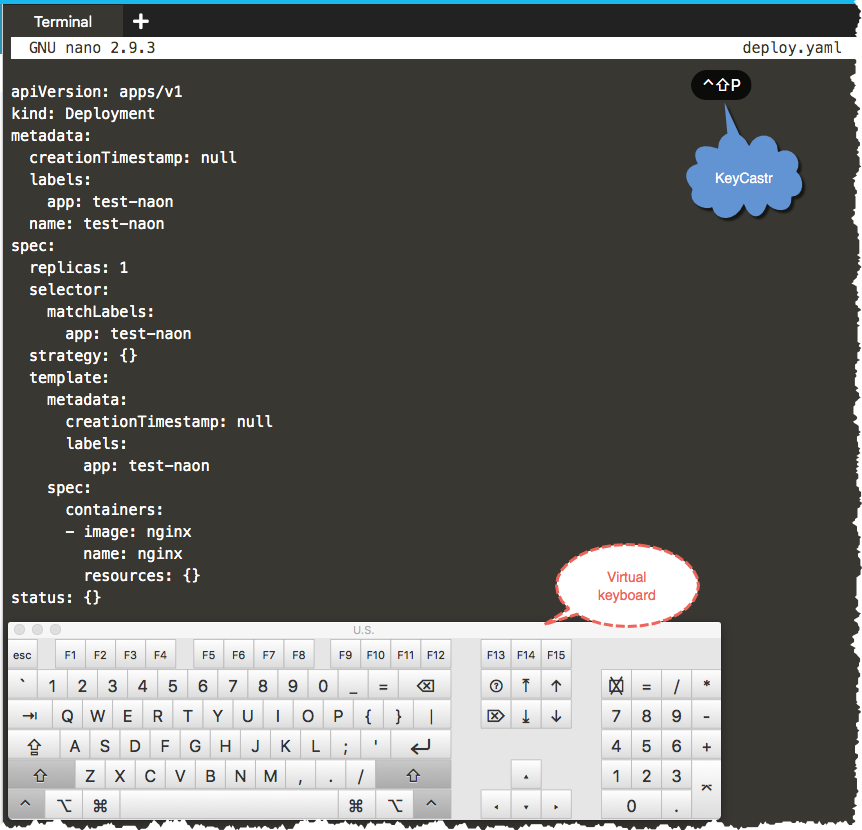Viewport: 862px width, 830px height.
Task: Click the Page Up key next to F15 column
Action: (556, 685)
